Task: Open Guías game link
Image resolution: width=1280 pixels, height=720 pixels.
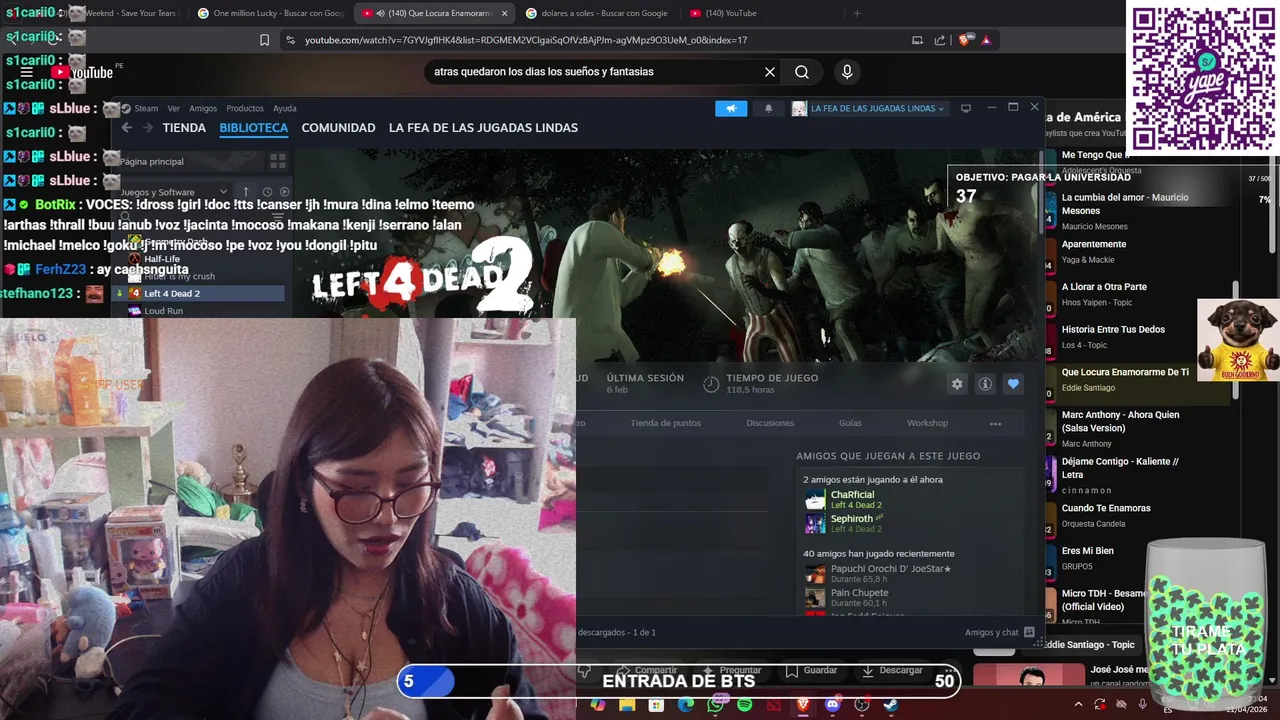Action: click(850, 423)
